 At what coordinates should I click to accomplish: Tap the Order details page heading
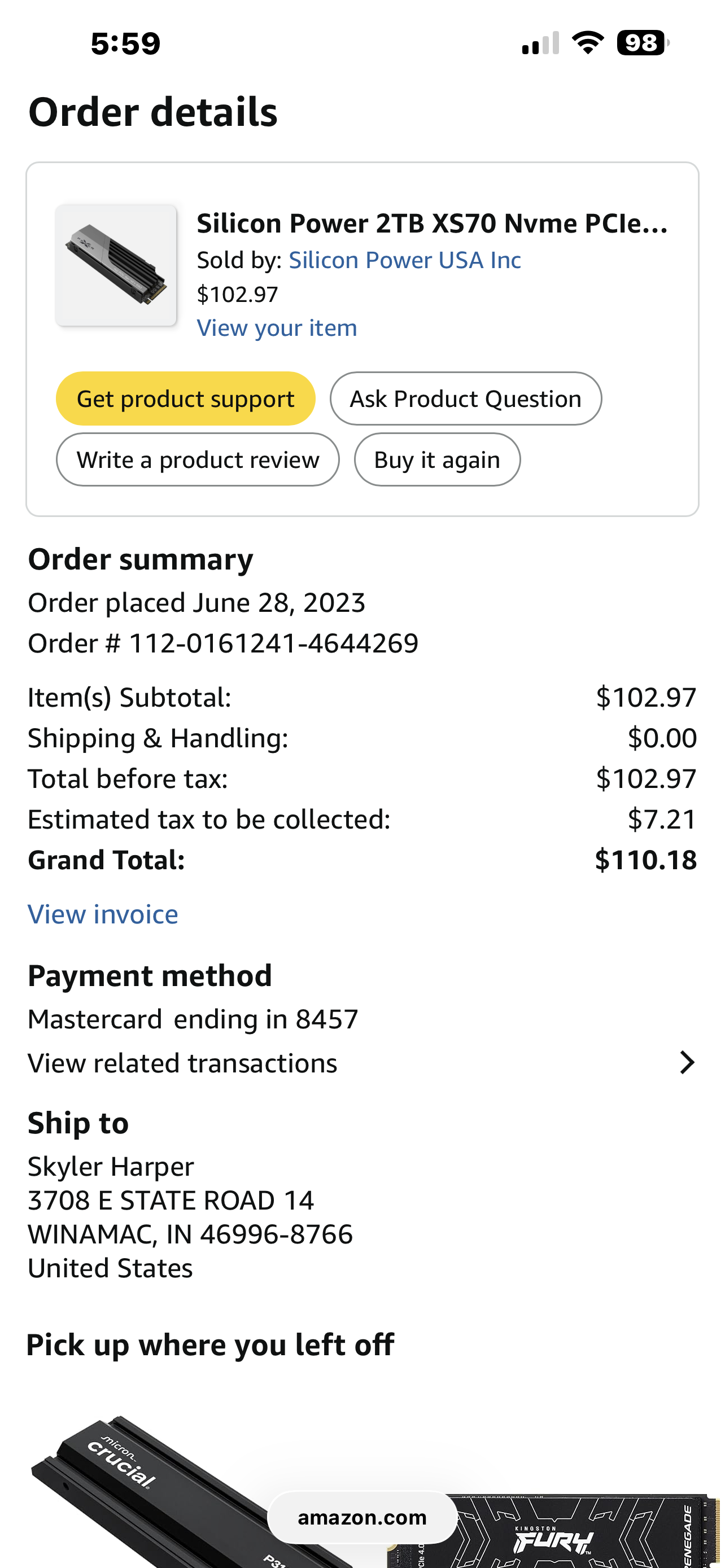tap(153, 113)
